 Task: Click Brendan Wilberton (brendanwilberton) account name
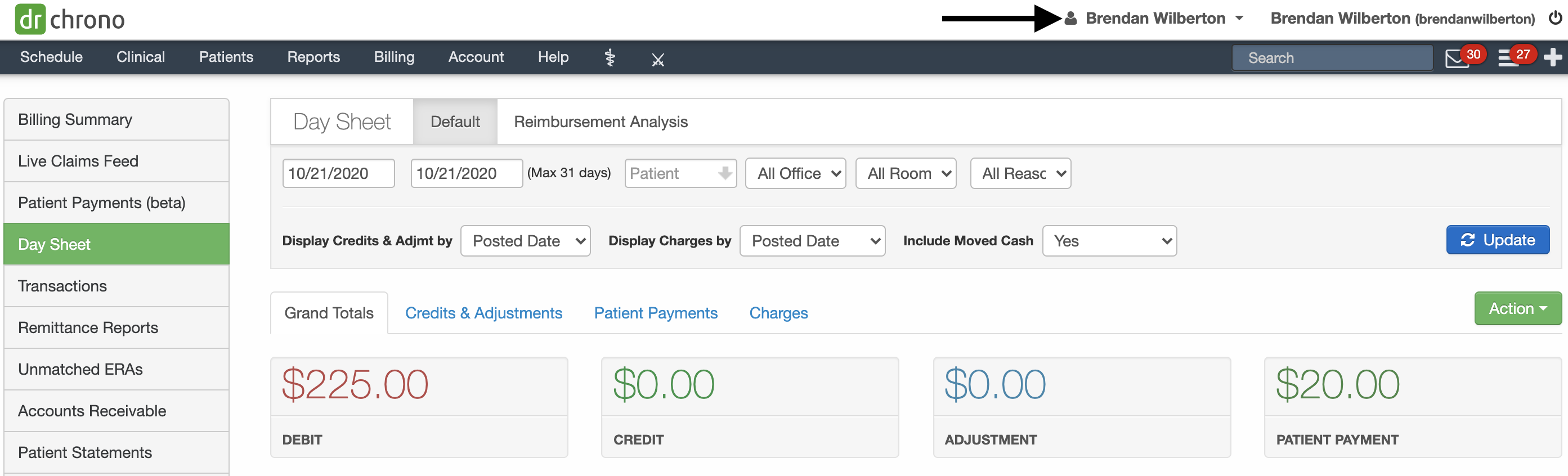pos(1403,18)
